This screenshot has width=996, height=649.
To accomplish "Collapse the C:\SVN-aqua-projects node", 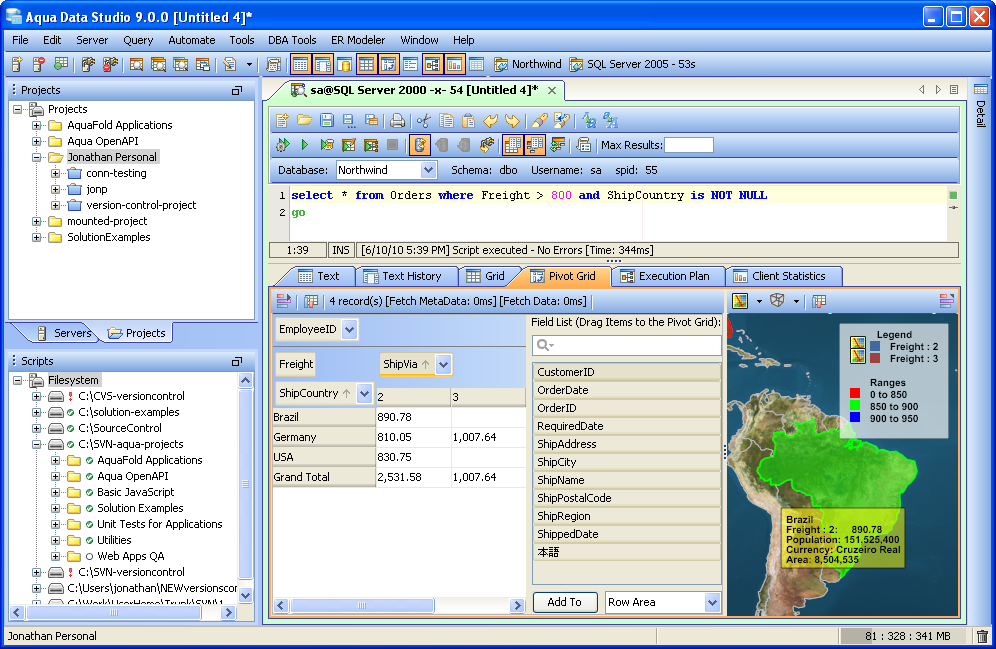I will [37, 444].
